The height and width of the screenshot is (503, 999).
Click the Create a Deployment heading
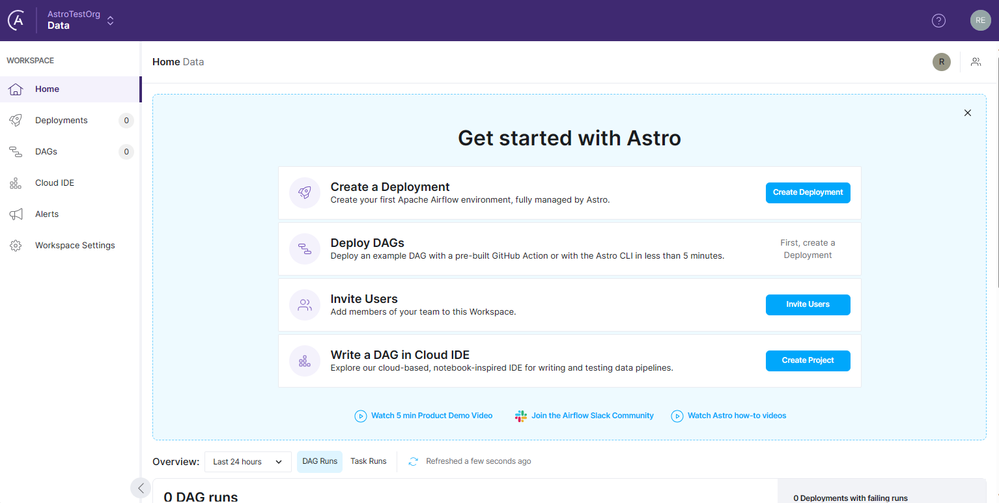(390, 187)
